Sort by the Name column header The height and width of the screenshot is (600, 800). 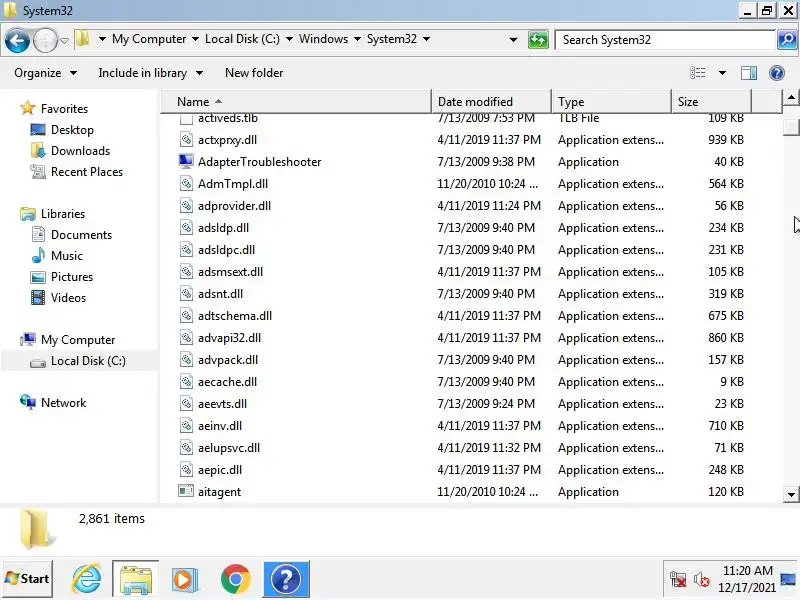(296, 102)
